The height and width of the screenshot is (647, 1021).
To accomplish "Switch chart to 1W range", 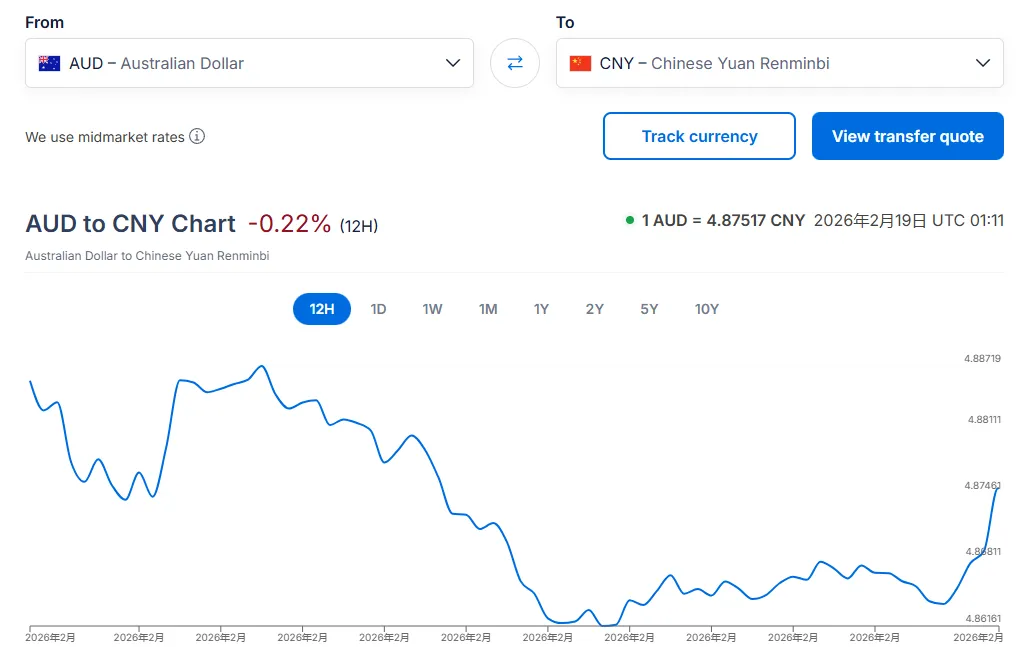I will pos(432,309).
